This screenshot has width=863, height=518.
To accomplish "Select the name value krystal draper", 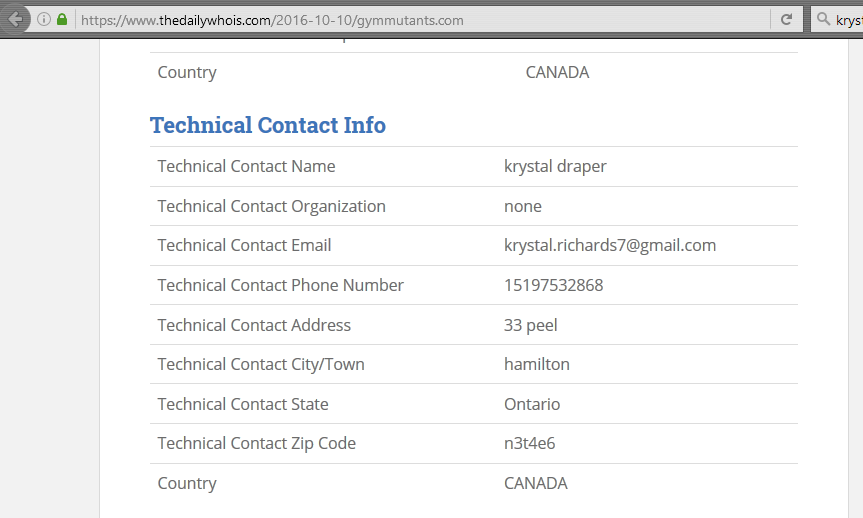I will click(555, 166).
